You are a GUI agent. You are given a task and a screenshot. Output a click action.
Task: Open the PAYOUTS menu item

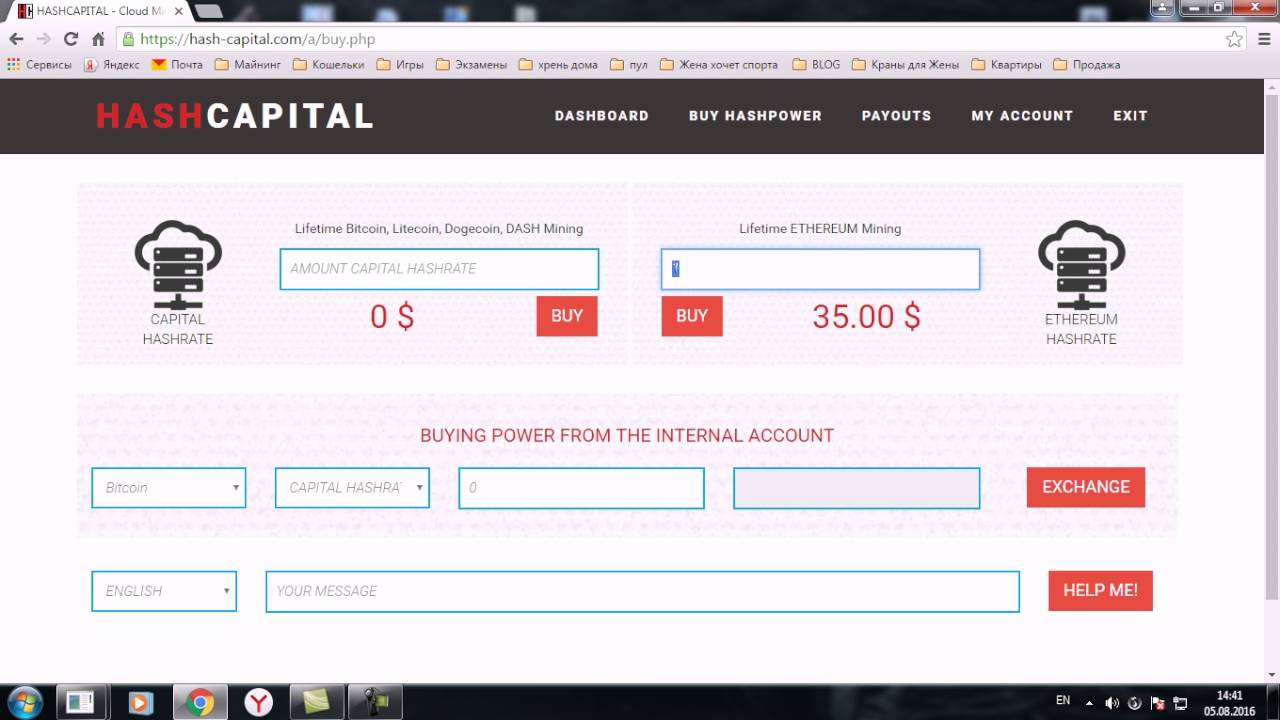897,116
